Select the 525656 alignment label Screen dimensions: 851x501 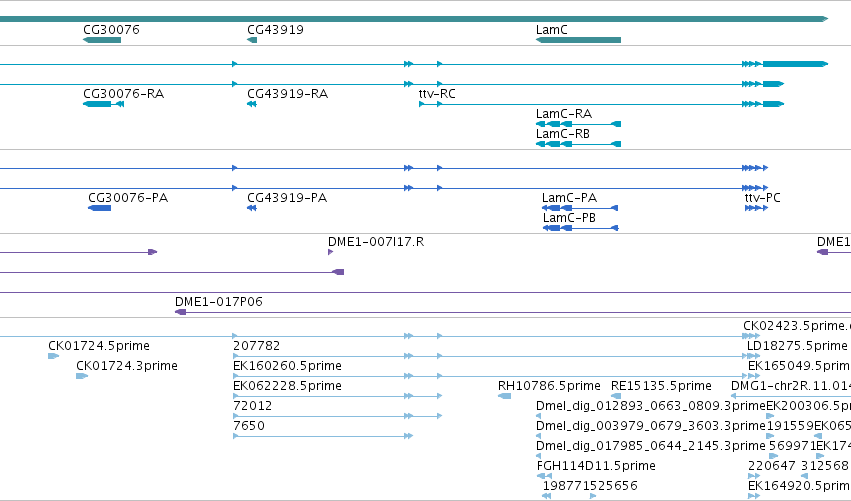pyautogui.click(x=614, y=486)
